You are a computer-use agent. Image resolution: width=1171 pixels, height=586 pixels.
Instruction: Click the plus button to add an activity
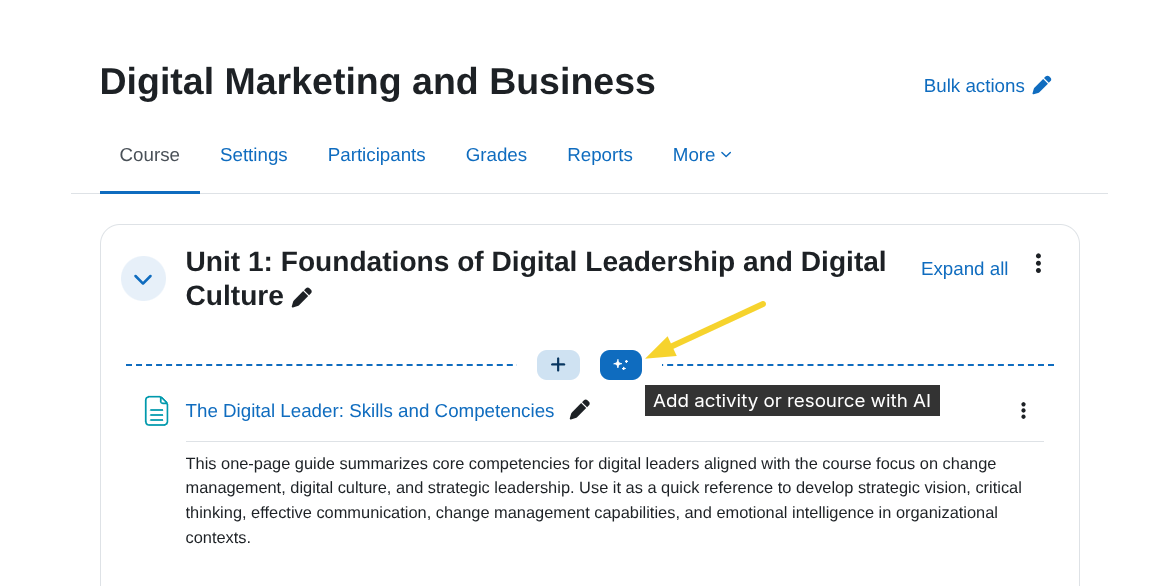point(558,365)
